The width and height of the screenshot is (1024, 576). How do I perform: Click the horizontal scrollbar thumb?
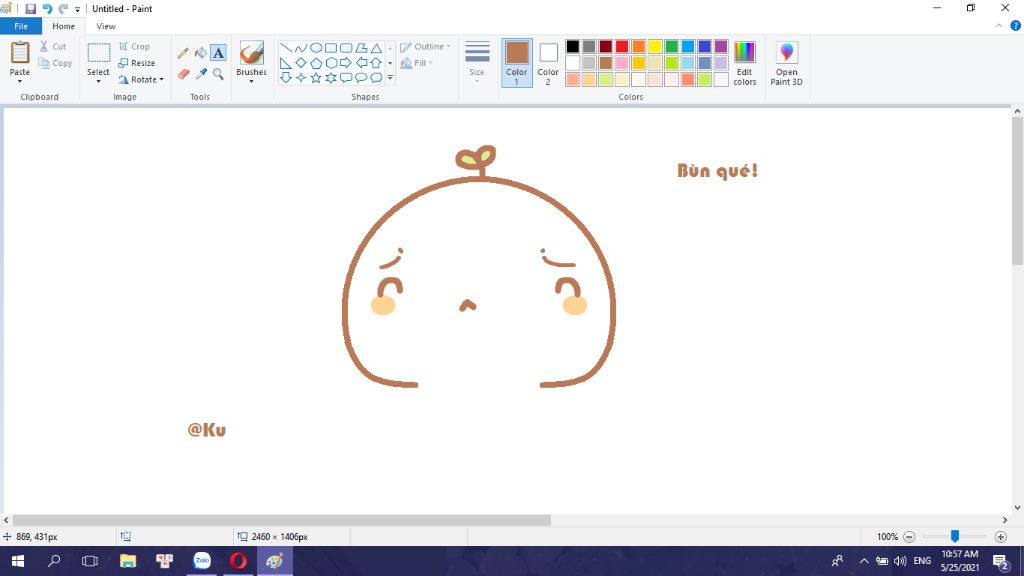[281, 520]
